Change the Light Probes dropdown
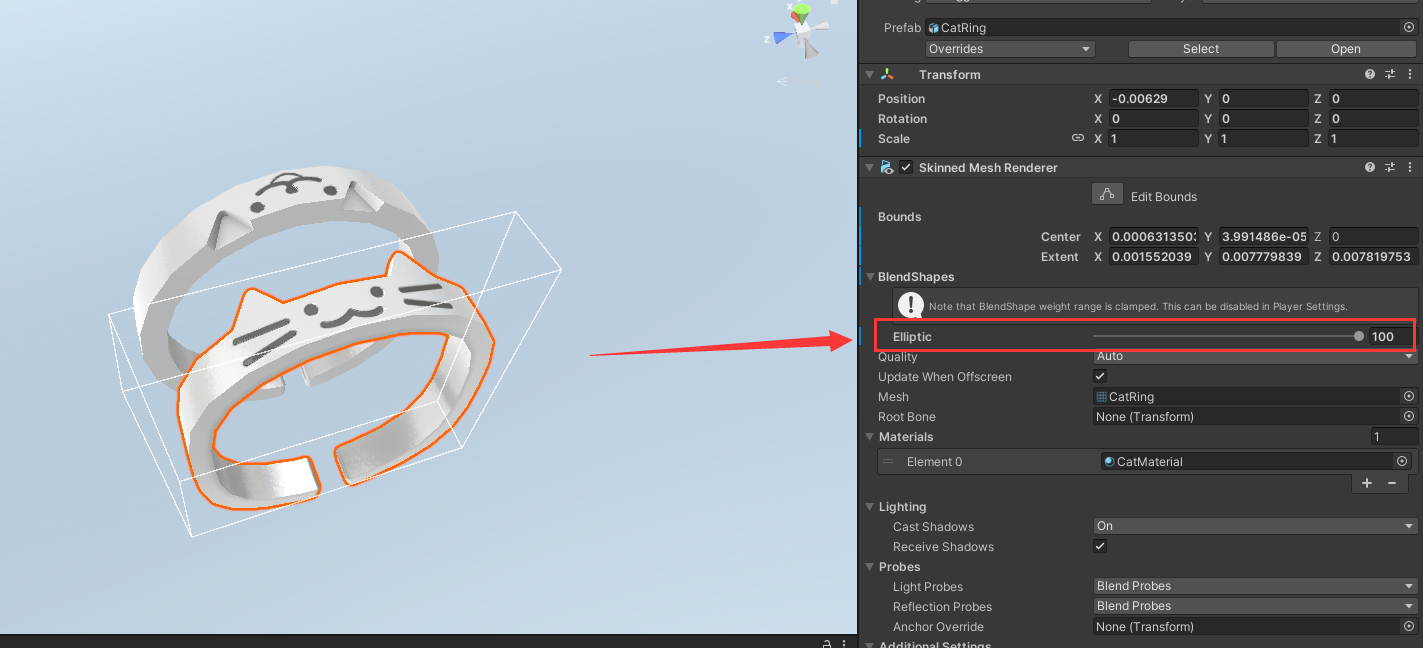The image size is (1423, 648). pos(1255,586)
